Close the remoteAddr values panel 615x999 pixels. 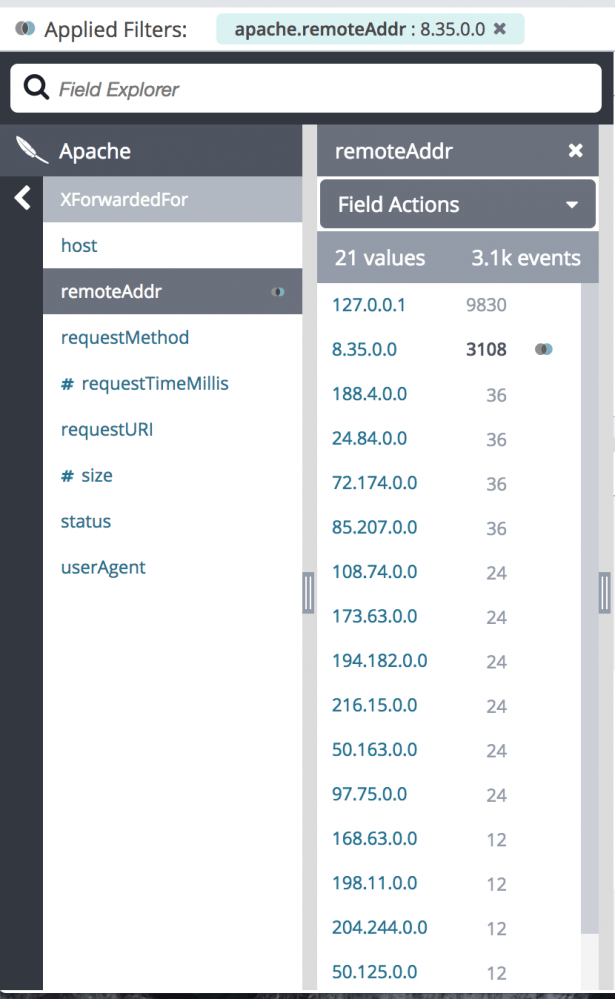[575, 151]
